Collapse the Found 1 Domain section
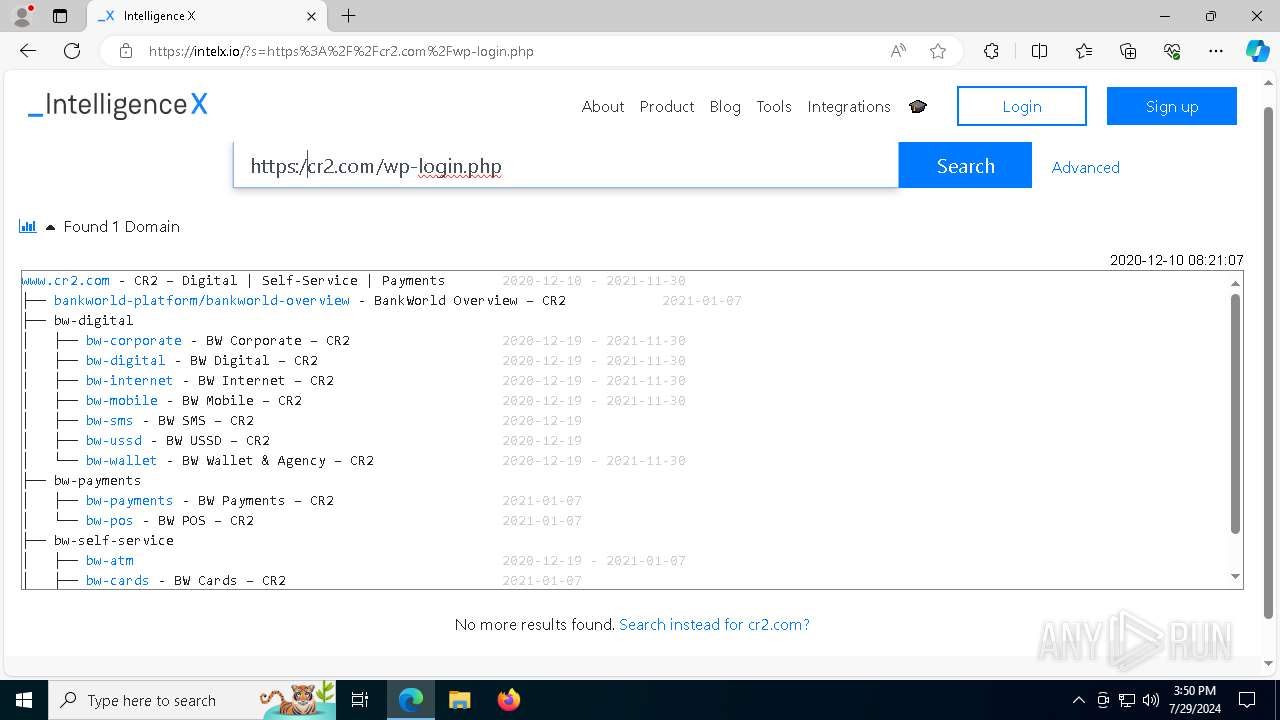 pyautogui.click(x=50, y=227)
